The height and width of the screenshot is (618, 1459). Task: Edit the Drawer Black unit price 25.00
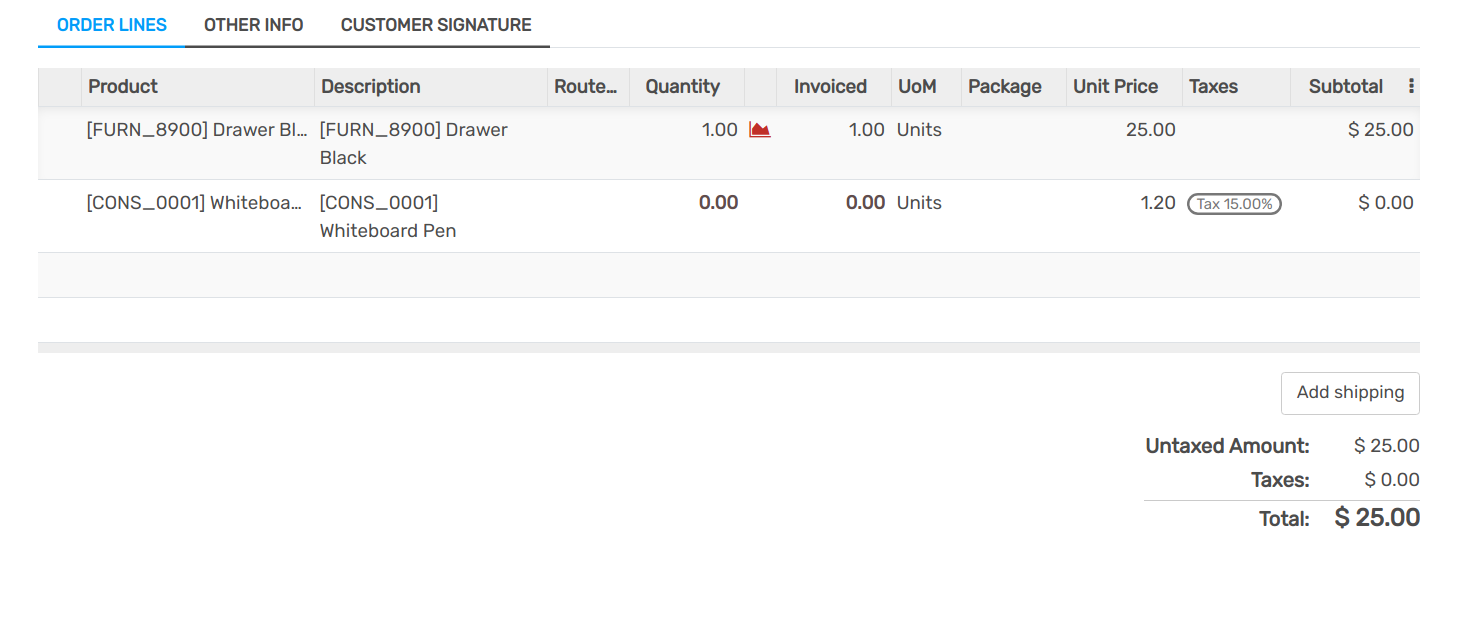click(x=1150, y=130)
